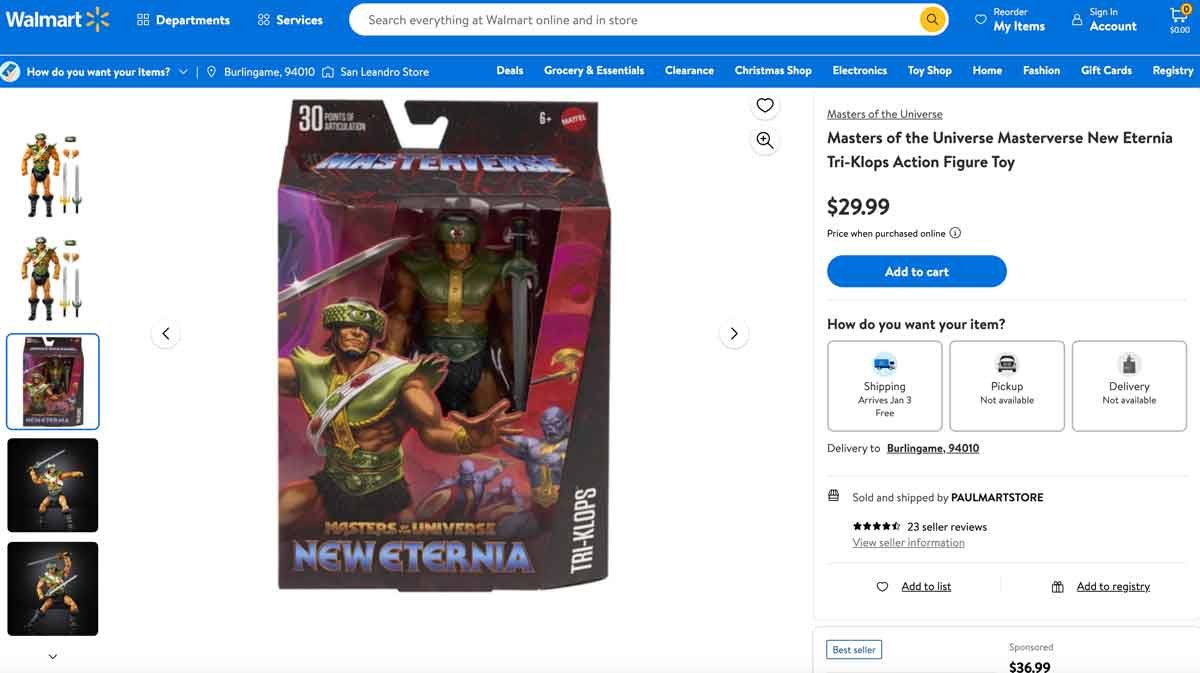Open the Departments menu icon

[x=142, y=19]
